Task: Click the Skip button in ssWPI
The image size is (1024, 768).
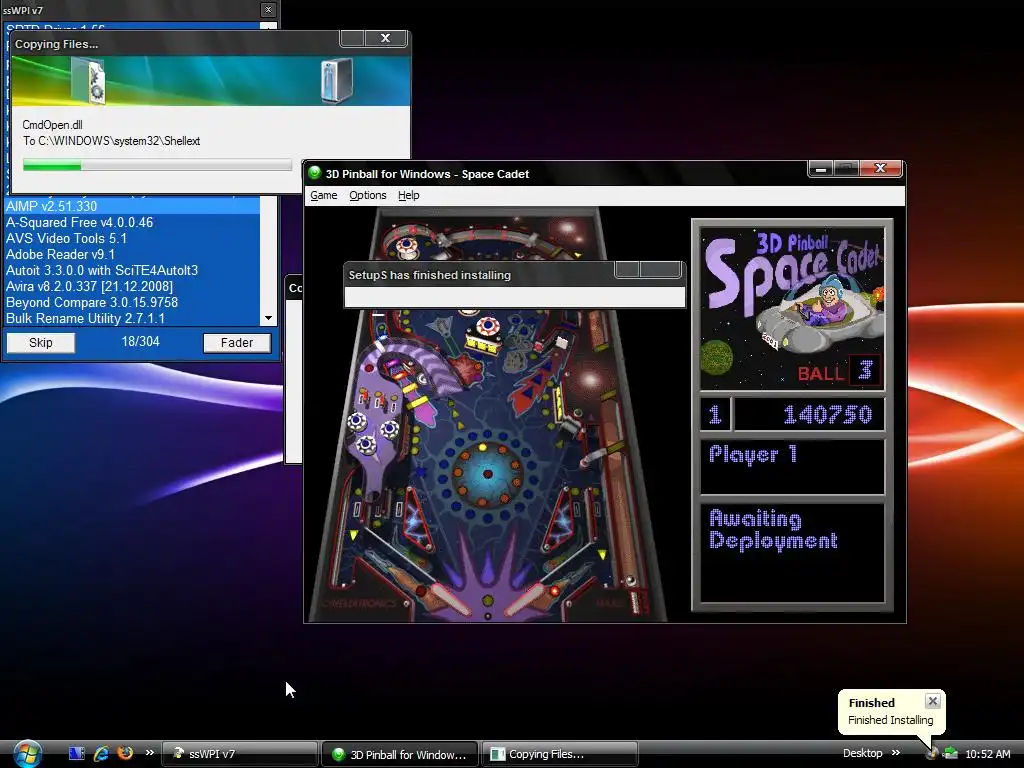Action: [40, 343]
